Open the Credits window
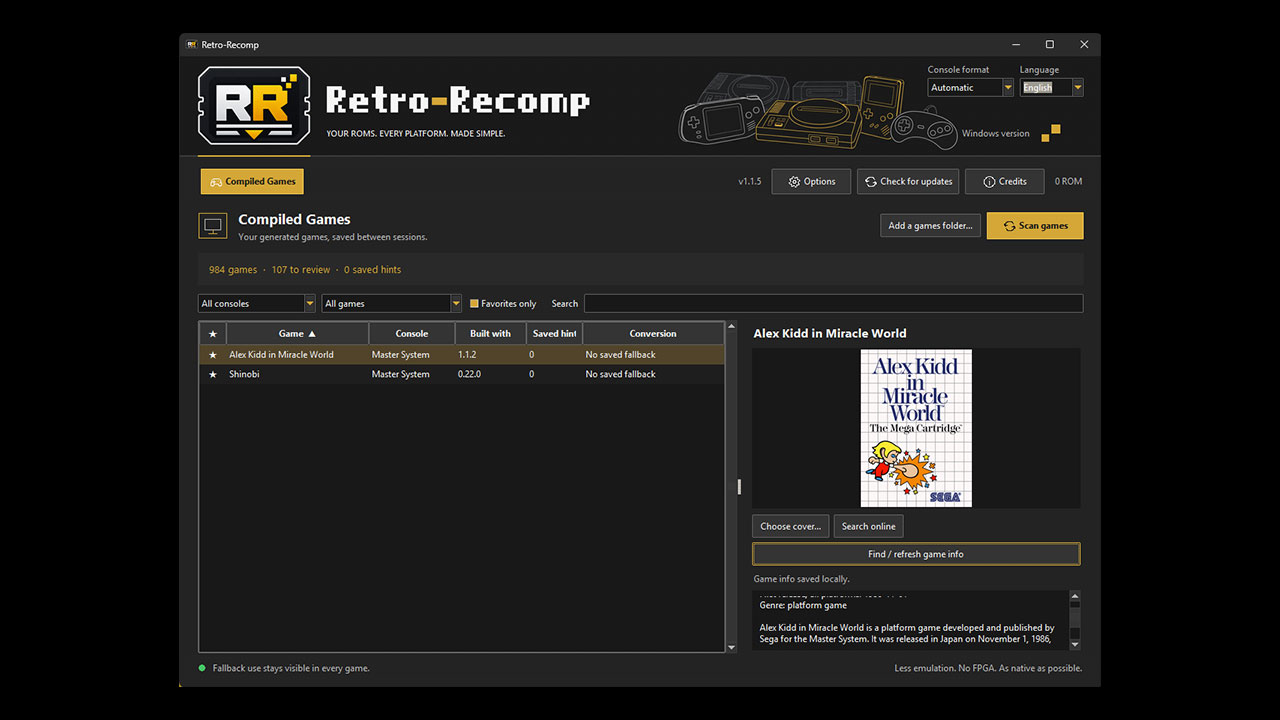 pos(1005,182)
